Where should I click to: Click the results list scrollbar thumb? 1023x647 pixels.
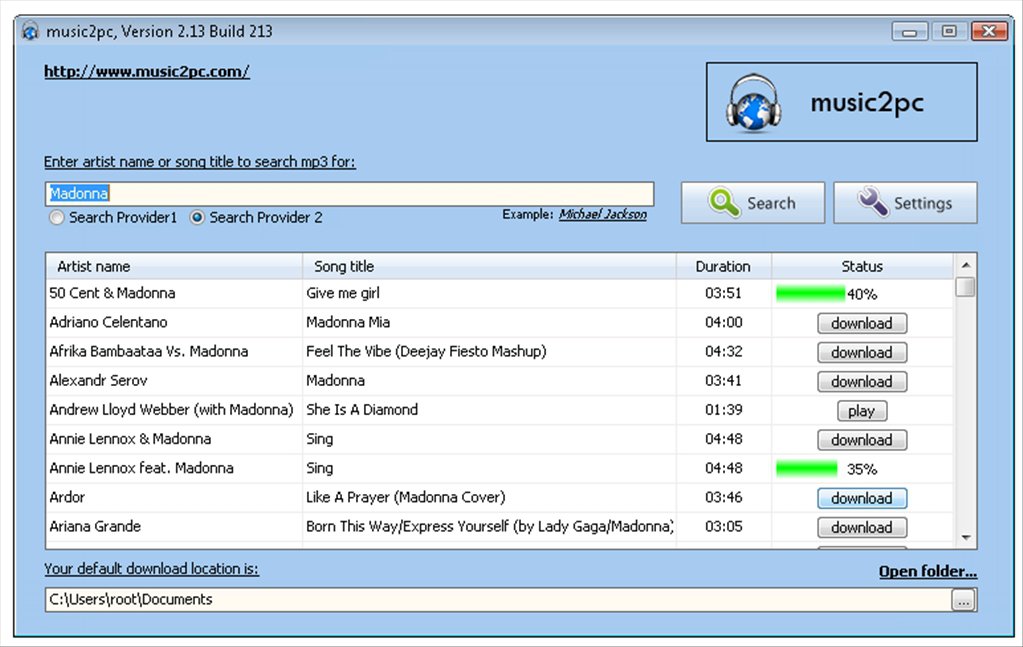point(966,287)
